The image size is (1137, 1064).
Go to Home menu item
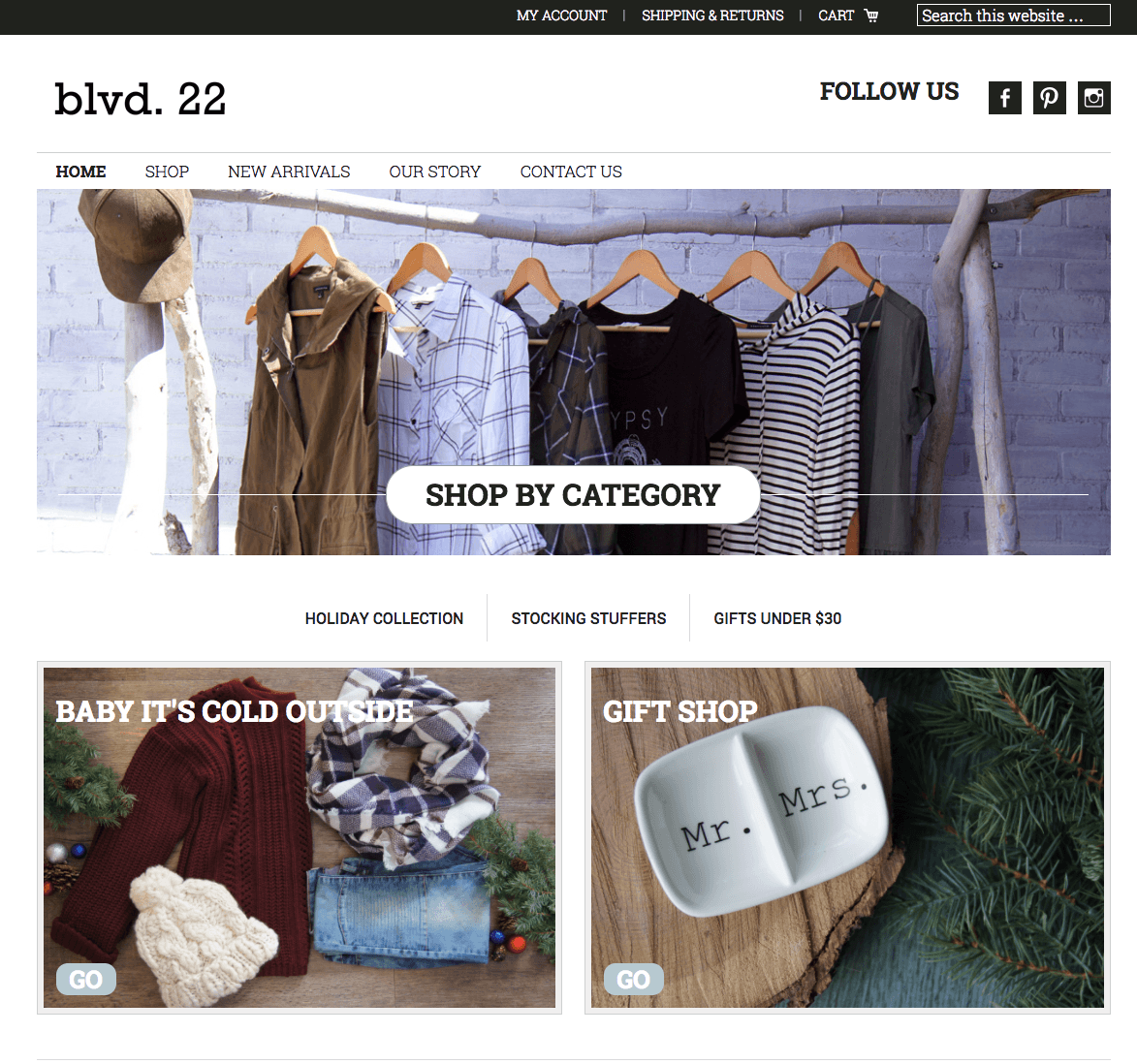tap(80, 172)
